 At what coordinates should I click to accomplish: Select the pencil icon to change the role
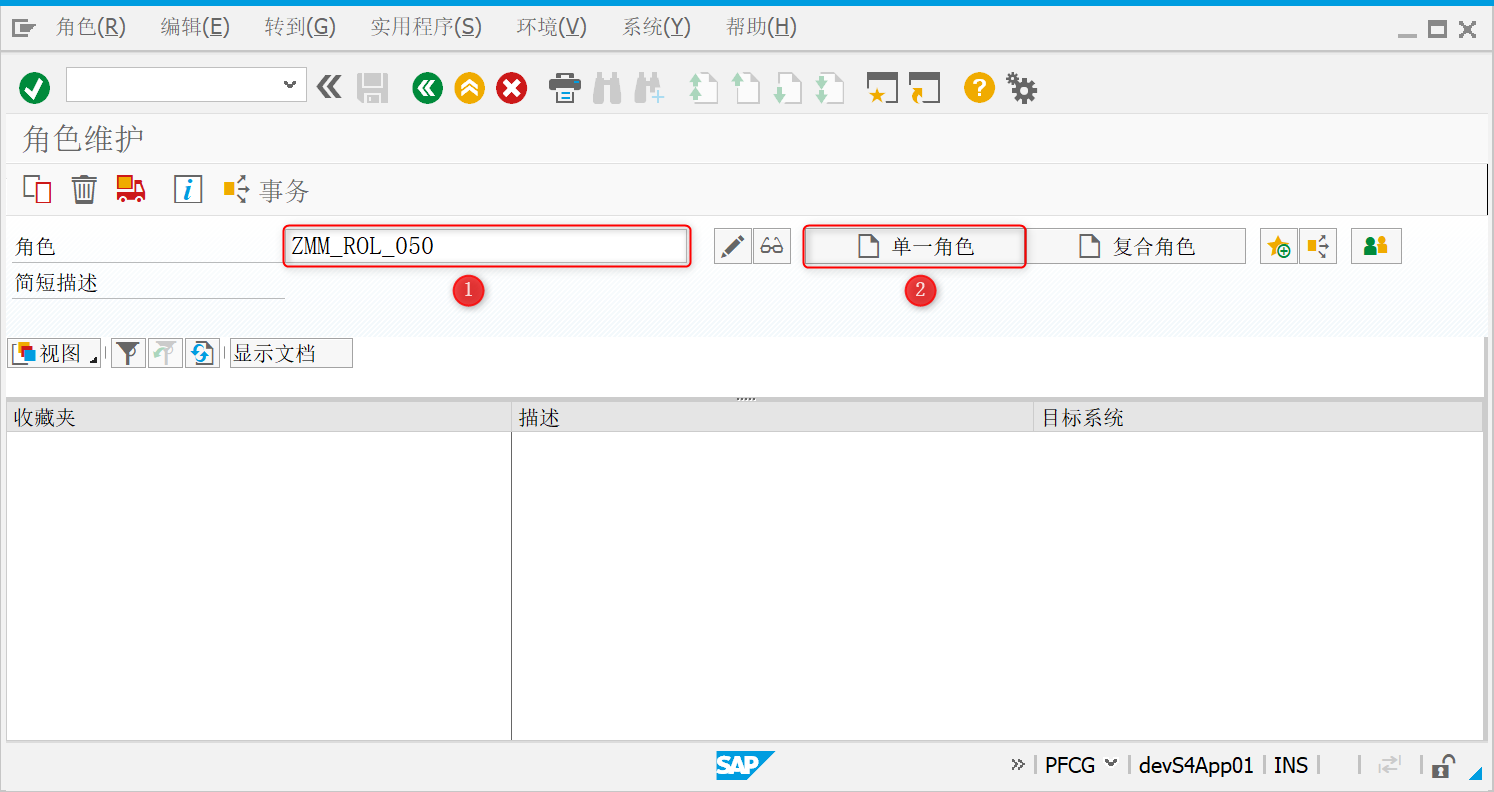pos(732,245)
